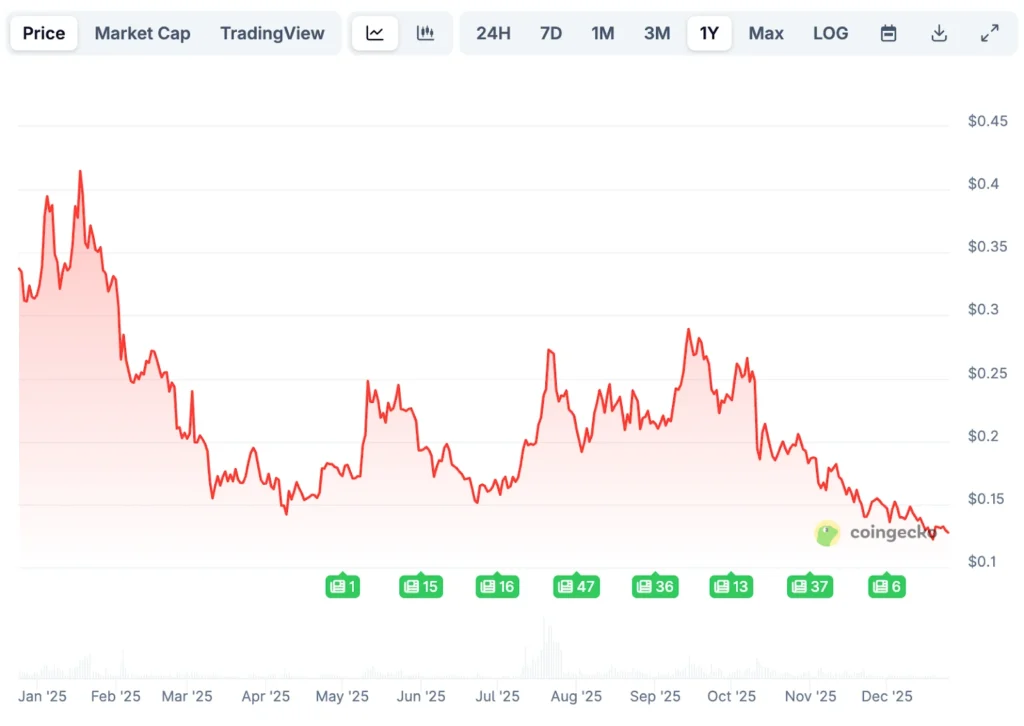1024x726 pixels.
Task: Show Max historical range
Action: coord(765,32)
